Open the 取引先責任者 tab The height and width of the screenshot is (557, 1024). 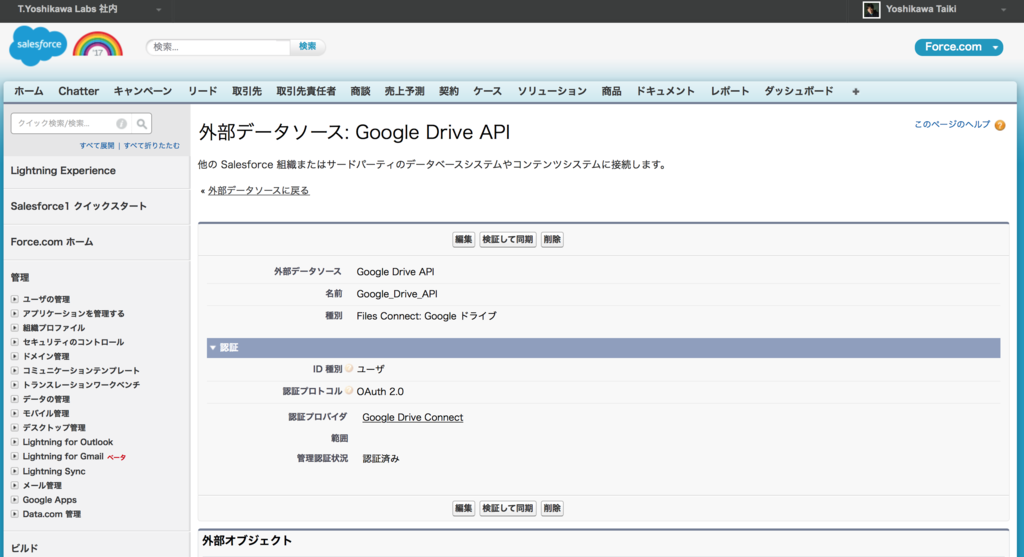306,91
